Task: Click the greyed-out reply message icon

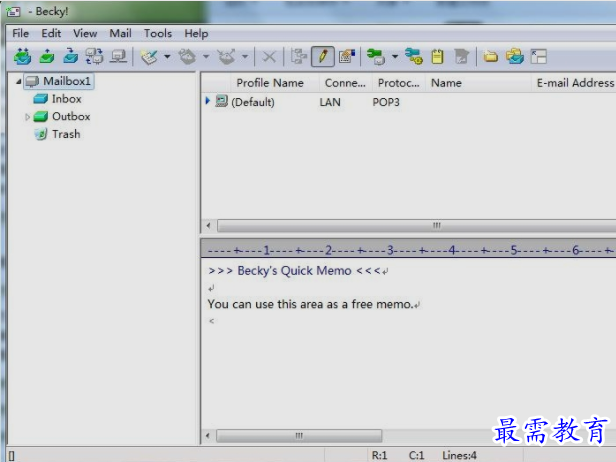Action: [x=187, y=57]
